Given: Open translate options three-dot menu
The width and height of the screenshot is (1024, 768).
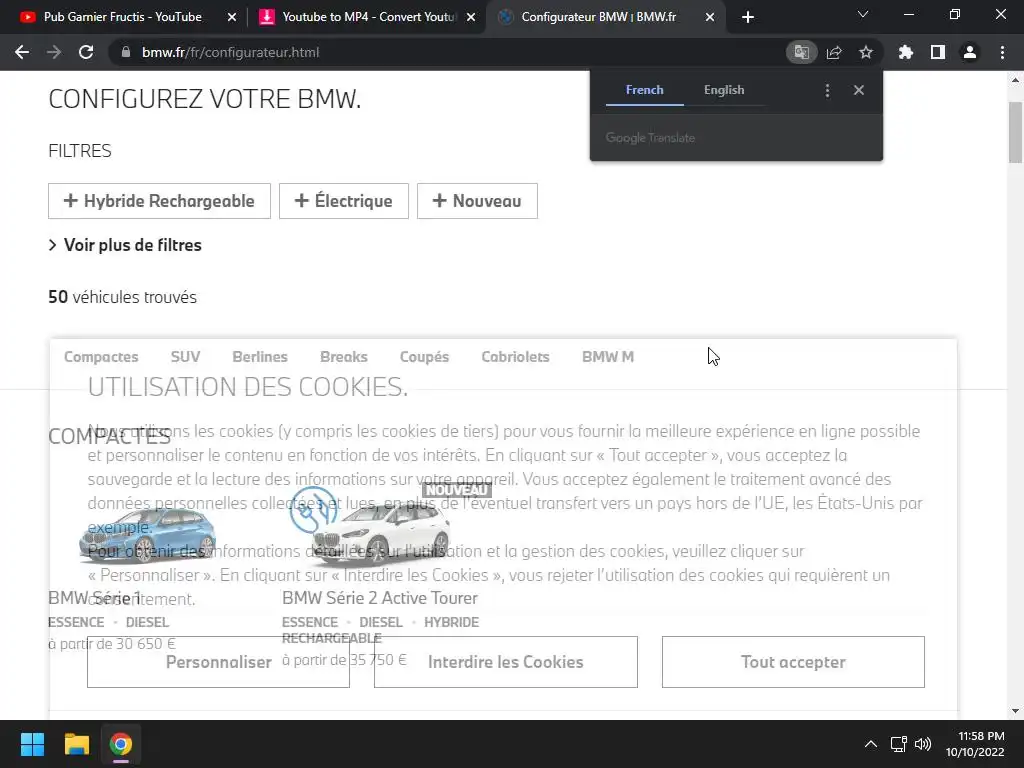Looking at the screenshot, I should [x=827, y=91].
